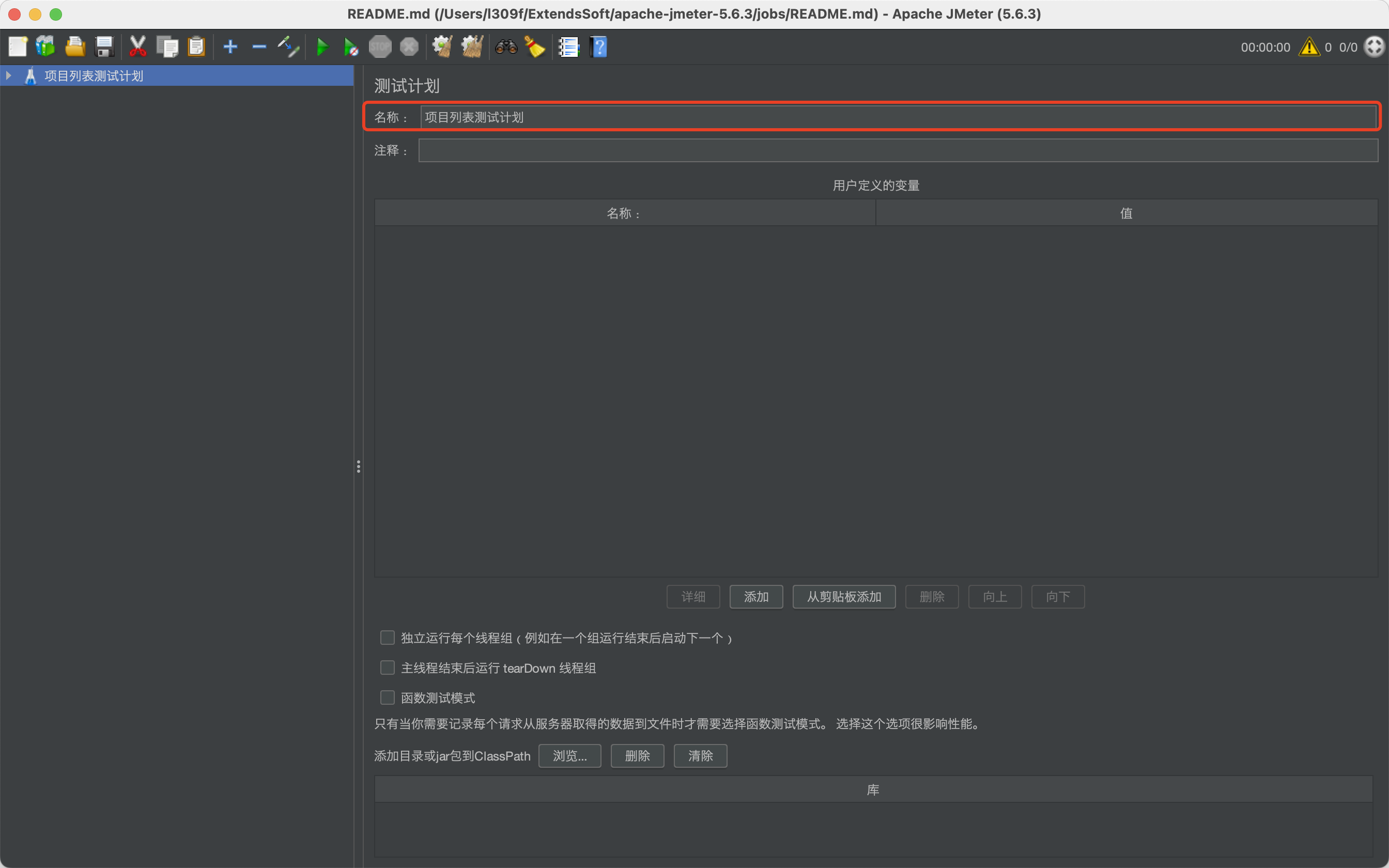Click the Clear All double-broom icon

point(472,47)
